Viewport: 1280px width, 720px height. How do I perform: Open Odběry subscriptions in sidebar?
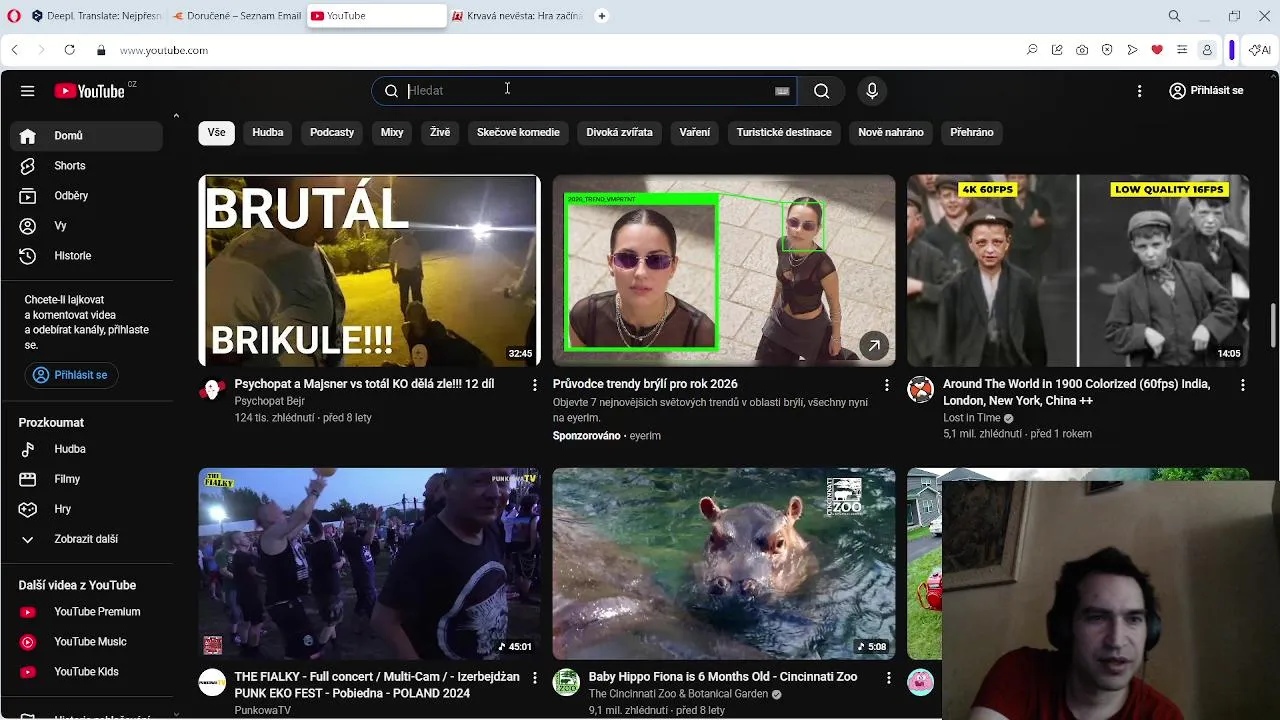[86, 196]
